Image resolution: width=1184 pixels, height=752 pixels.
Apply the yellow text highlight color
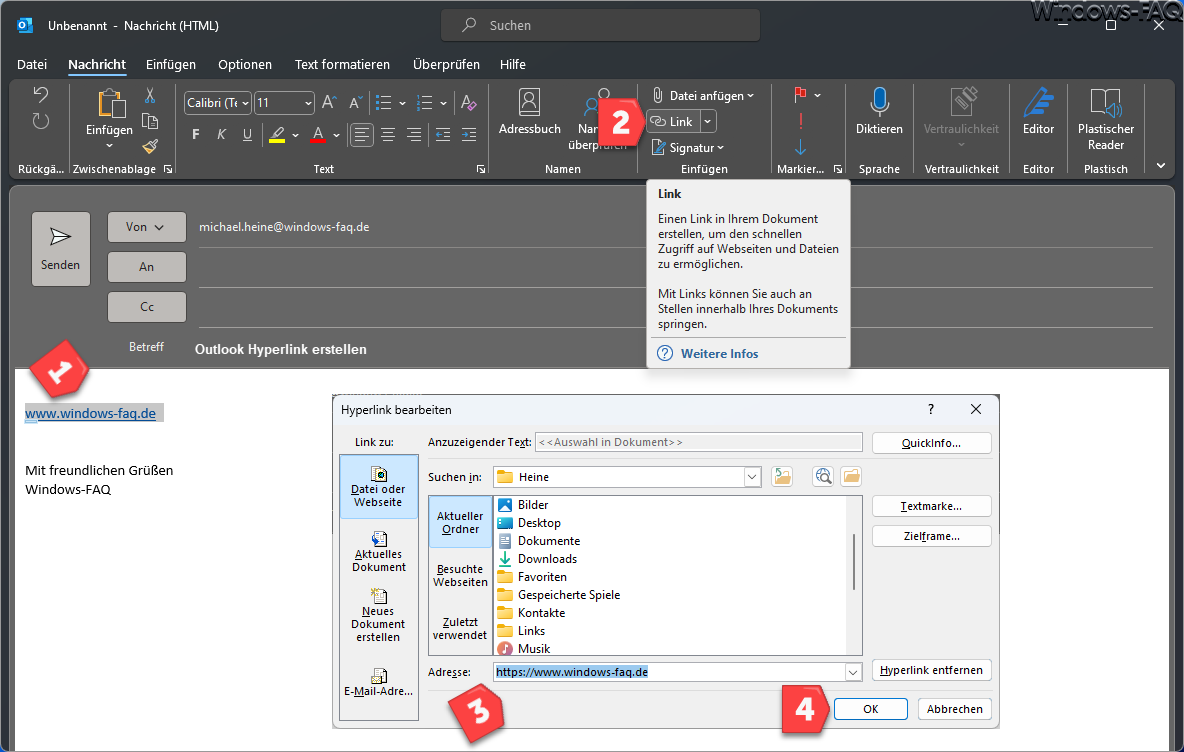(x=277, y=135)
